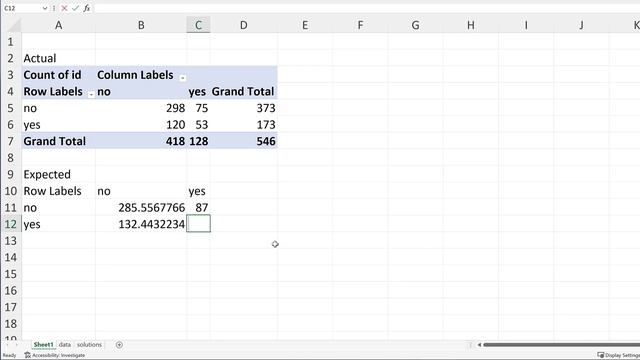The image size is (640, 360).
Task: Click the Name Box showing C12
Action: (x=22, y=8)
